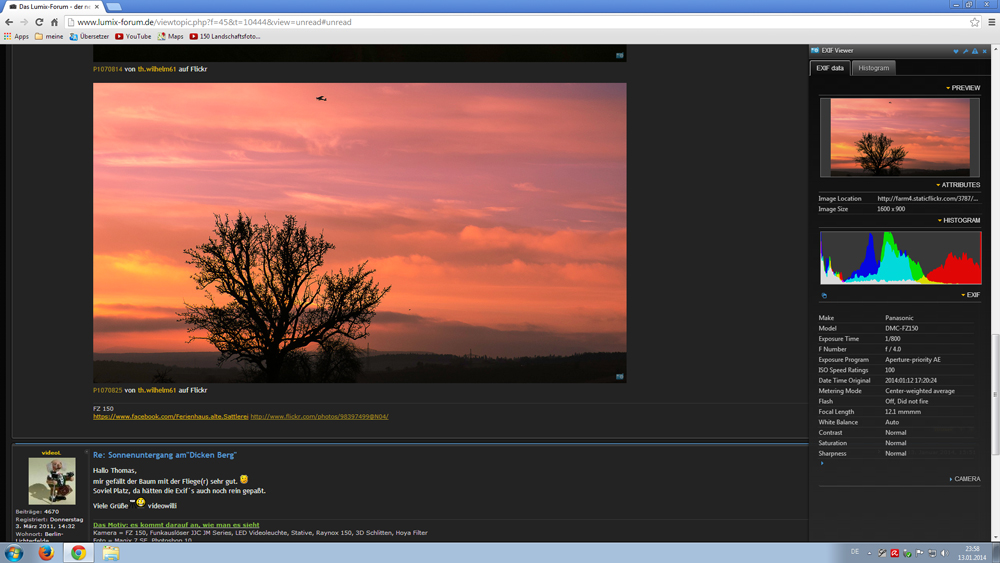Click the heart icon in EXIF Viewer header
Screen dimensions: 1000x563
coord(955,51)
